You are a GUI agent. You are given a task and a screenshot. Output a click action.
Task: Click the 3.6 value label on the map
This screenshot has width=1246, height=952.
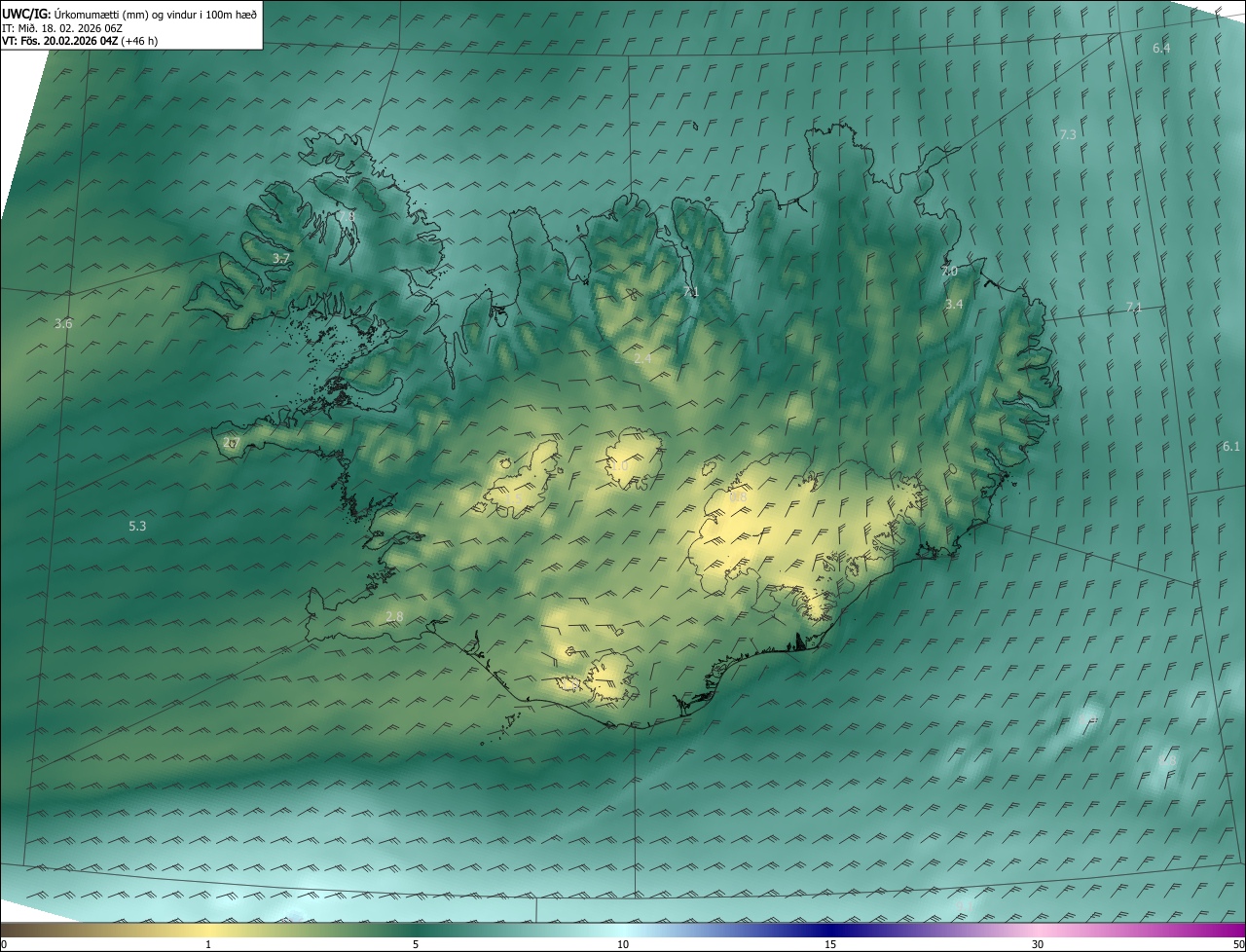63,323
